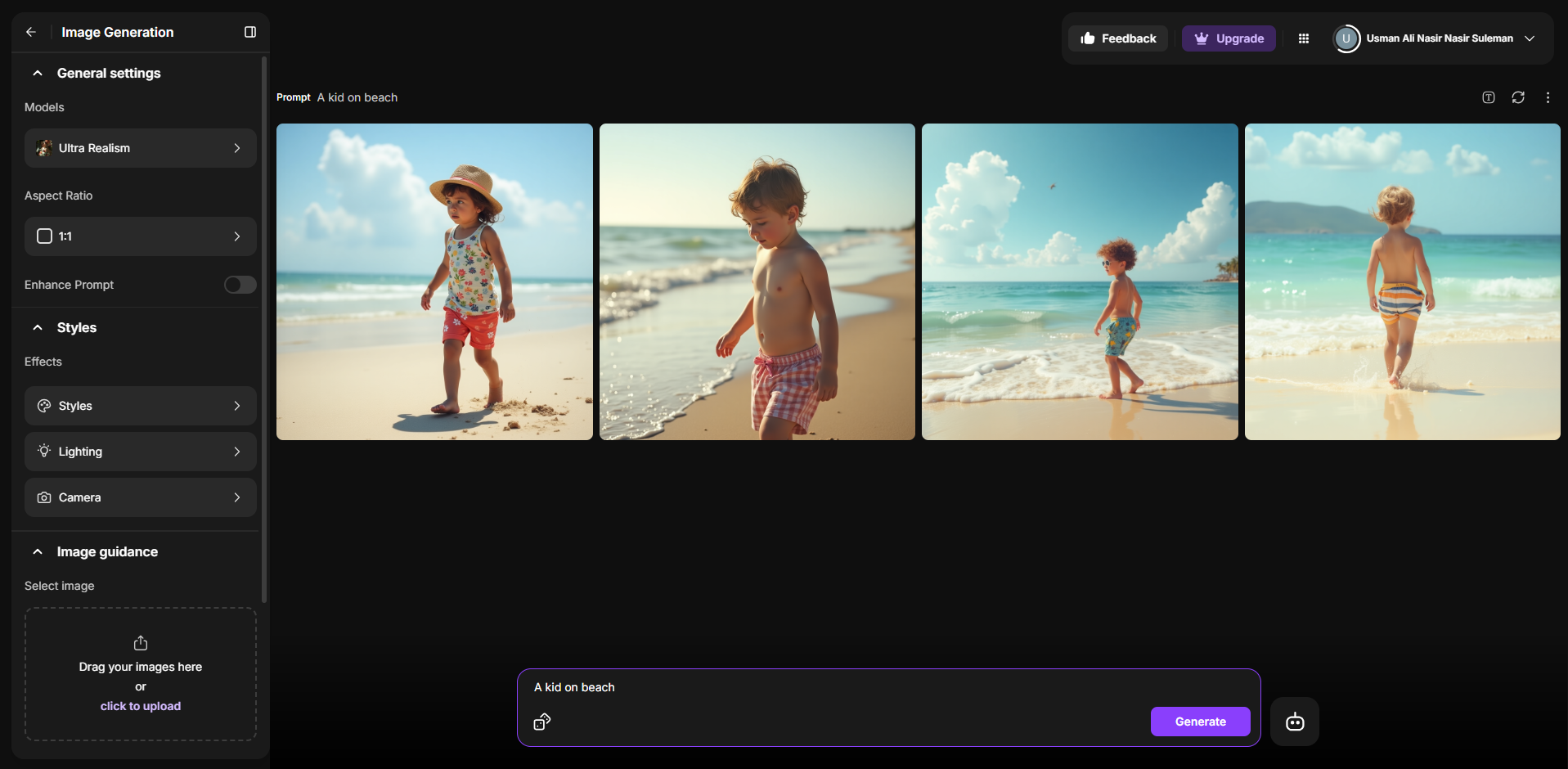Click the Feedback button
The image size is (1568, 769).
tap(1118, 38)
